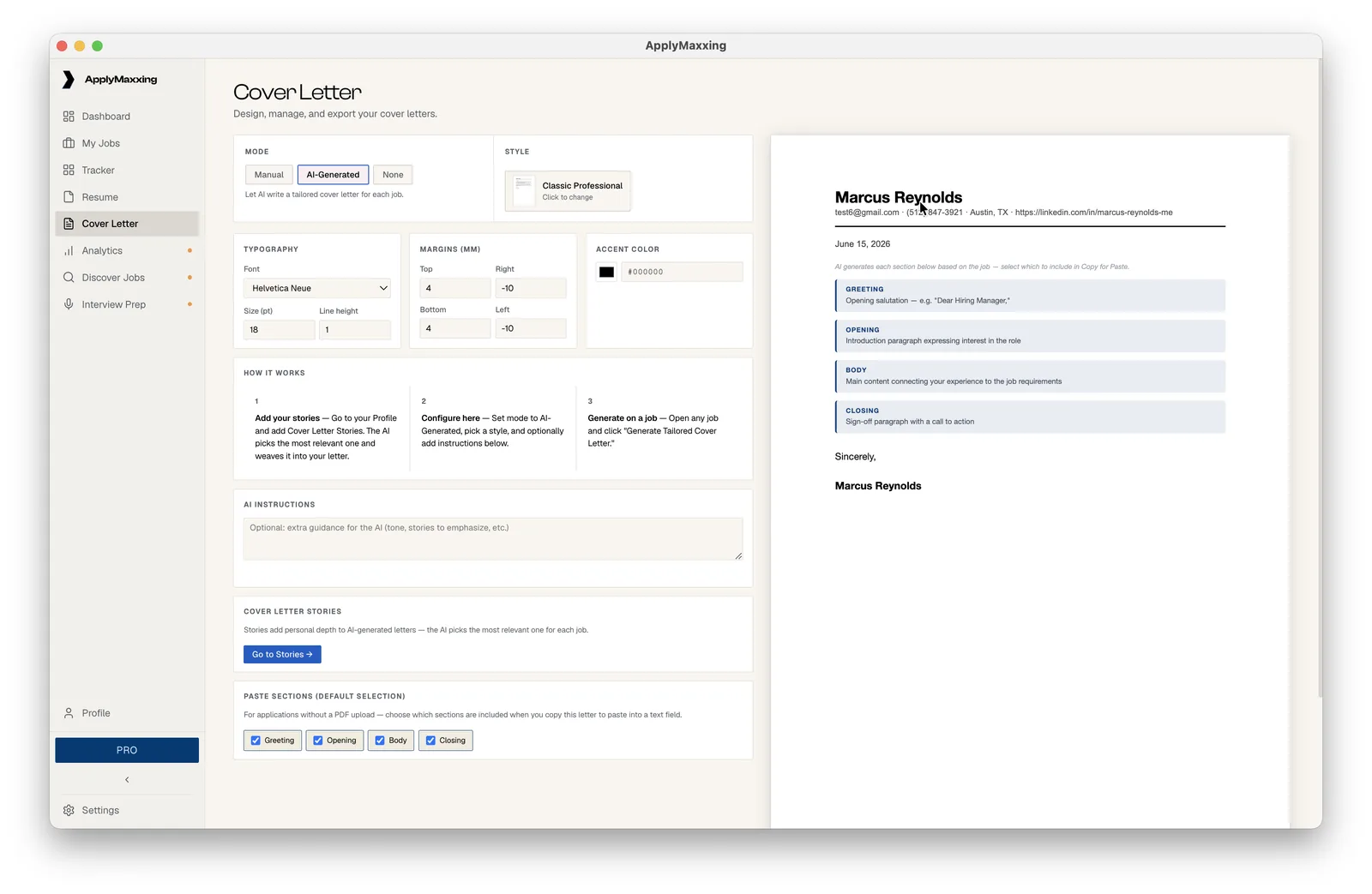This screenshot has width=1372, height=894.
Task: Click the OPENING section in preview
Action: [x=1030, y=336]
